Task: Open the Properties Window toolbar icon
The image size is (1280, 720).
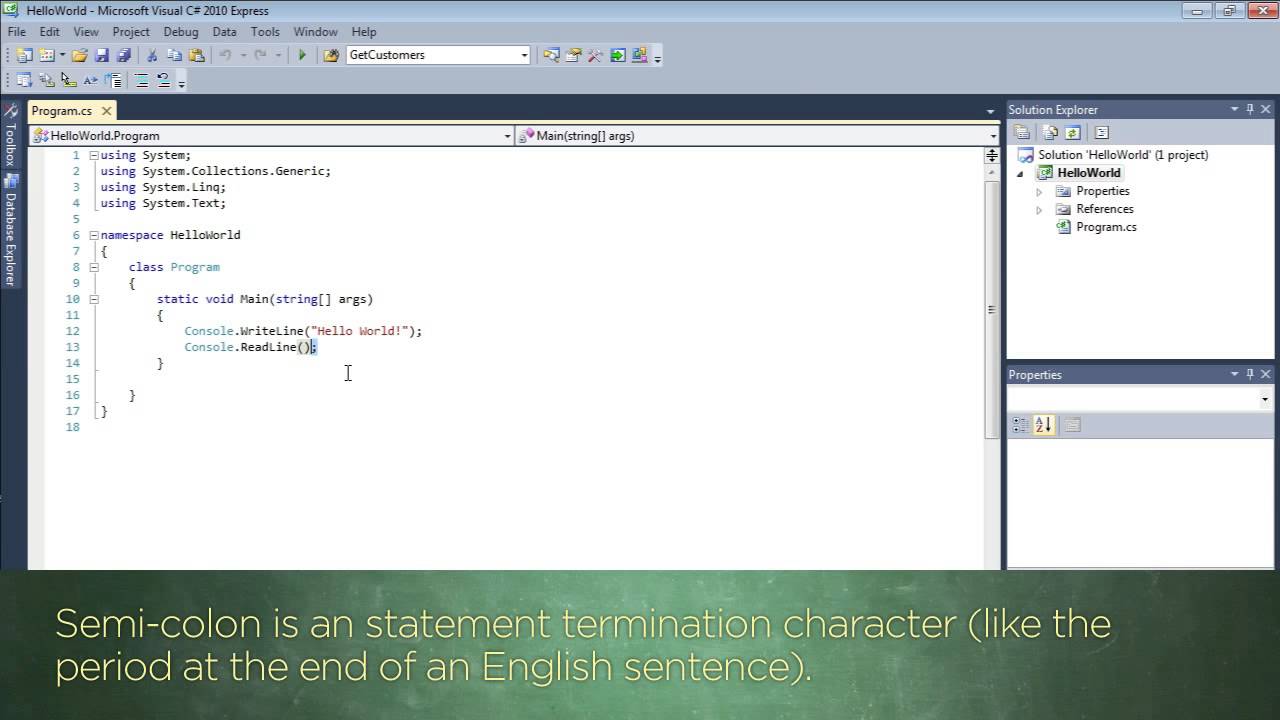Action: 573,55
